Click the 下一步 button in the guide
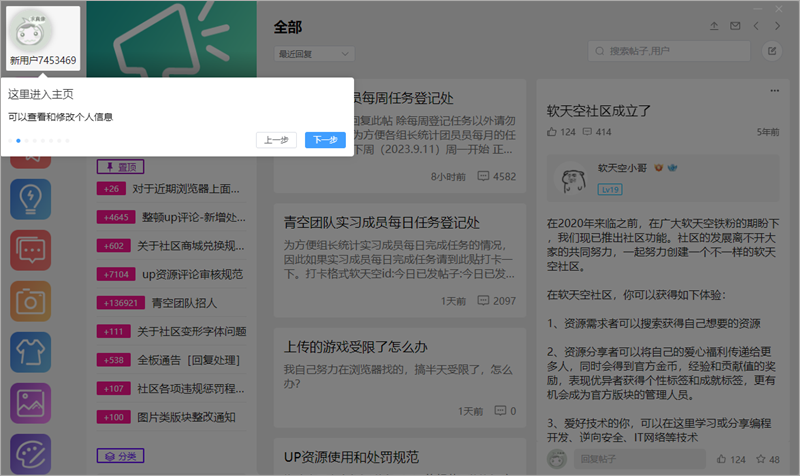 pyautogui.click(x=325, y=140)
